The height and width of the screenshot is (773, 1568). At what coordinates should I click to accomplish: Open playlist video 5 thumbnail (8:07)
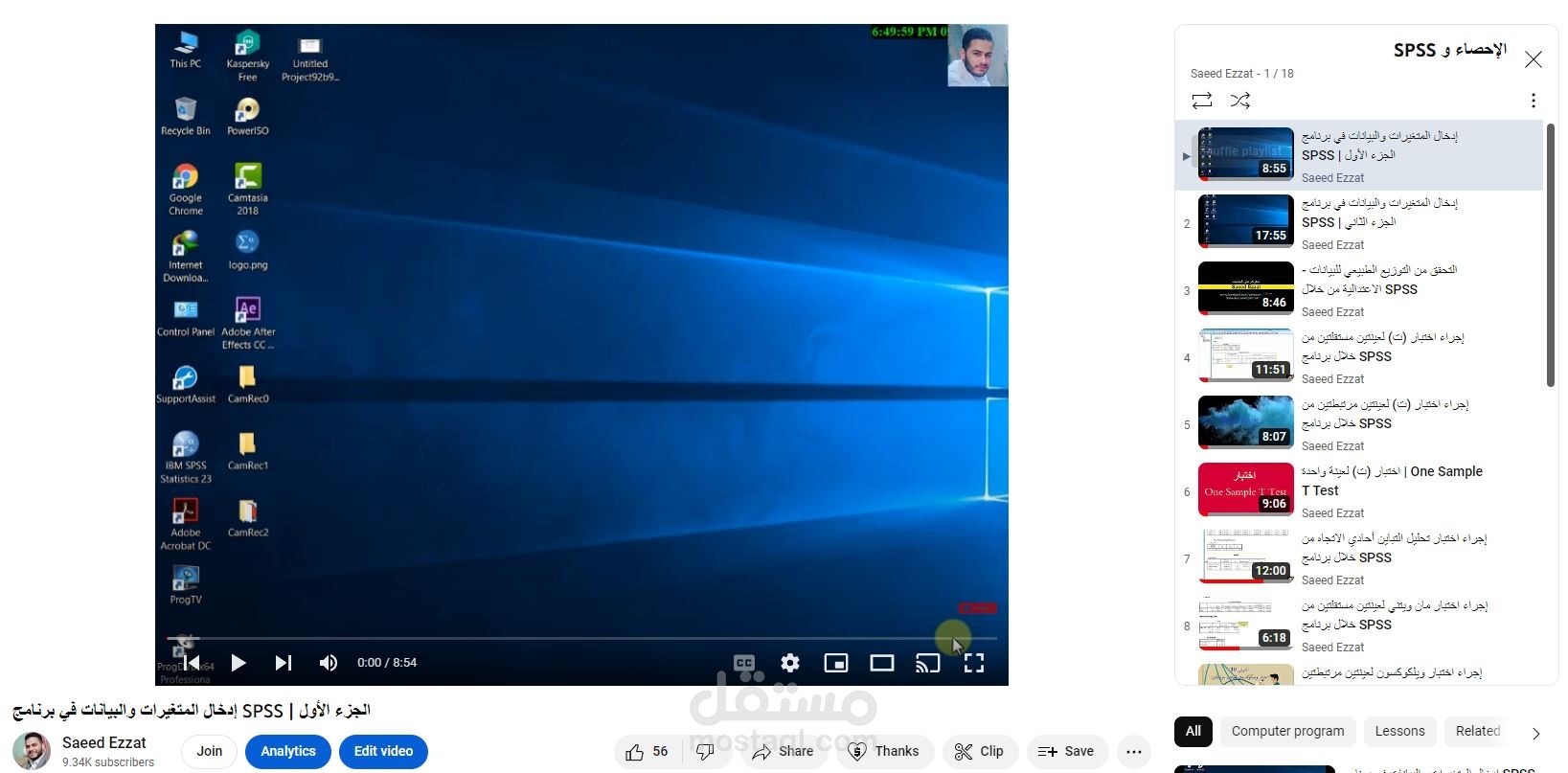(x=1245, y=422)
